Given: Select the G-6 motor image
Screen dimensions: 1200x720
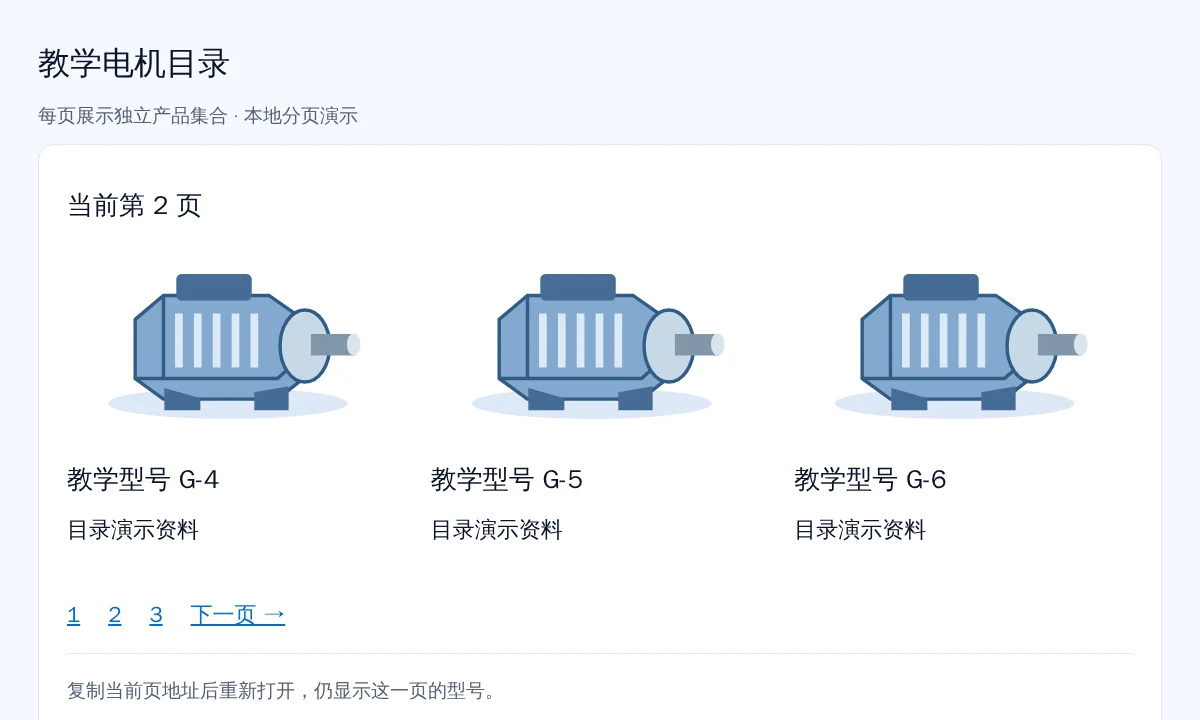Looking at the screenshot, I should pyautogui.click(x=960, y=346).
